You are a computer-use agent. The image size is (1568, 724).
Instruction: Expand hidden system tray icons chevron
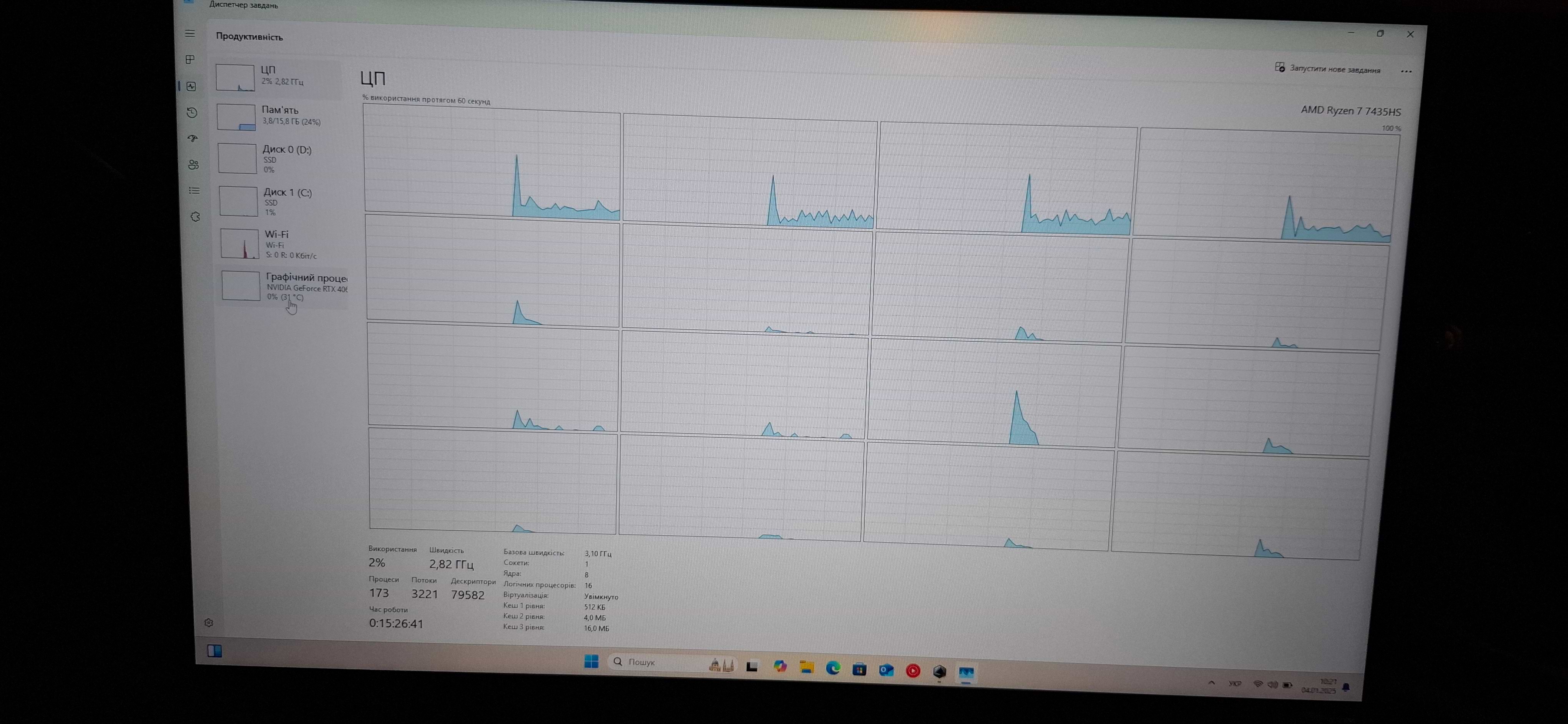pos(1211,683)
